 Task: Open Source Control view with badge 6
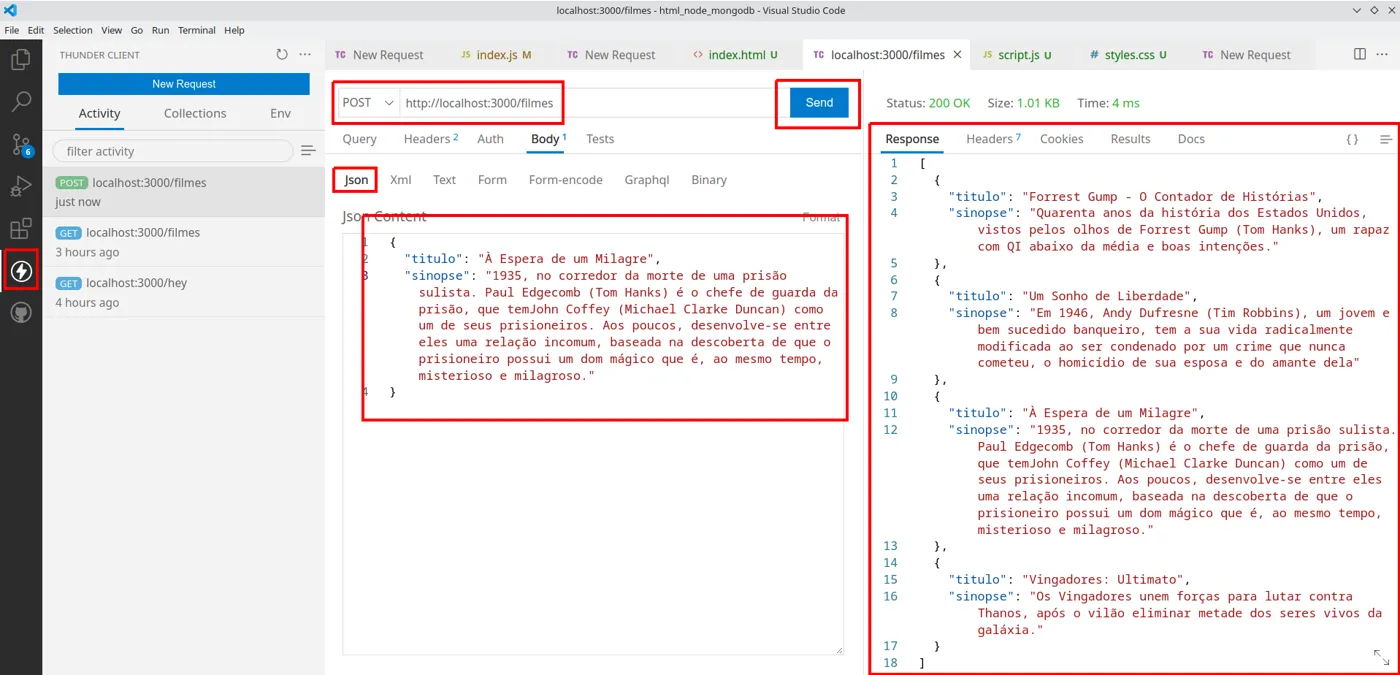[x=20, y=145]
